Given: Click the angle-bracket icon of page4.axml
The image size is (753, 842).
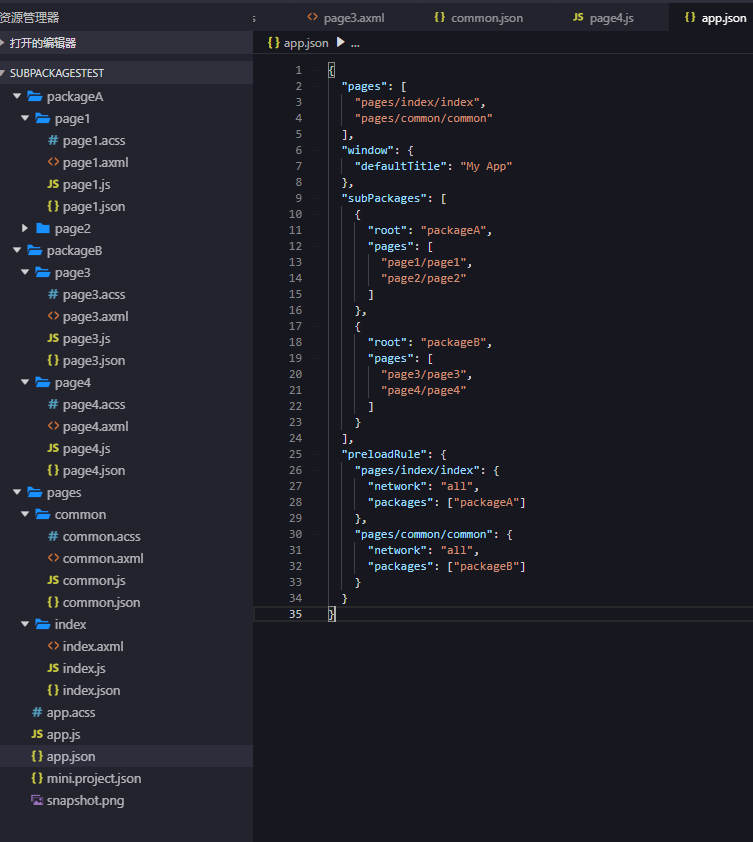Looking at the screenshot, I should point(53,426).
